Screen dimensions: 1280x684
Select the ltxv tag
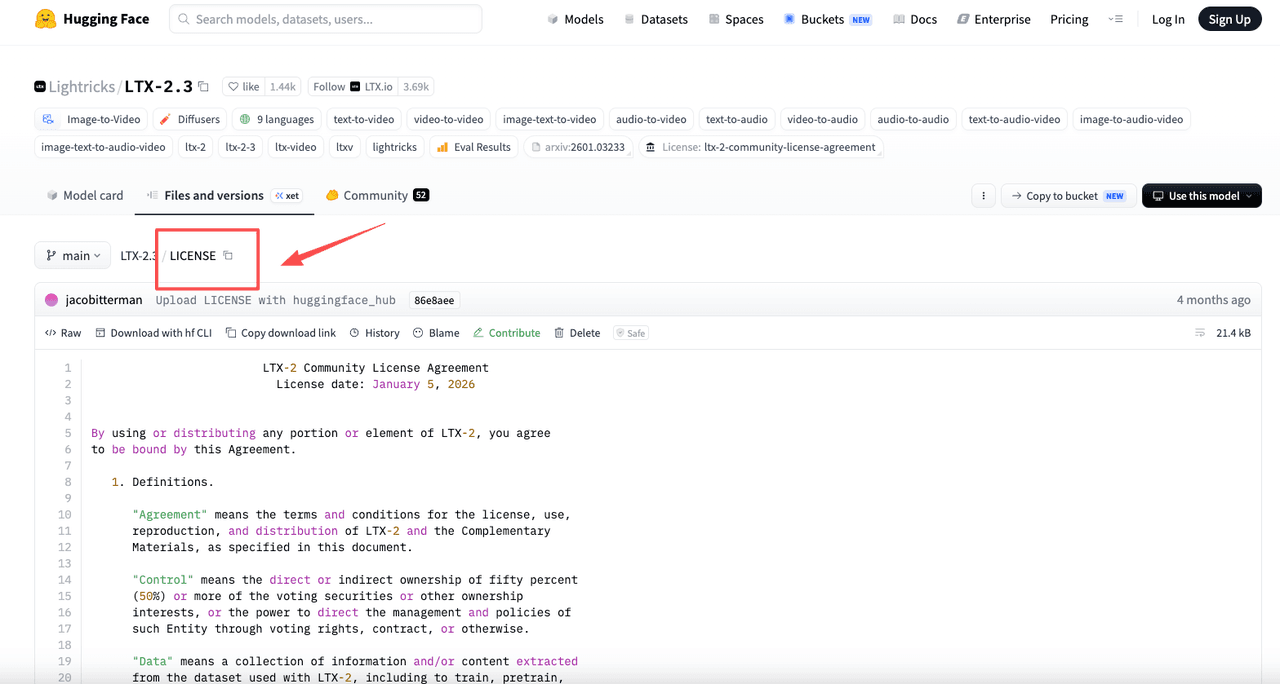pos(344,147)
